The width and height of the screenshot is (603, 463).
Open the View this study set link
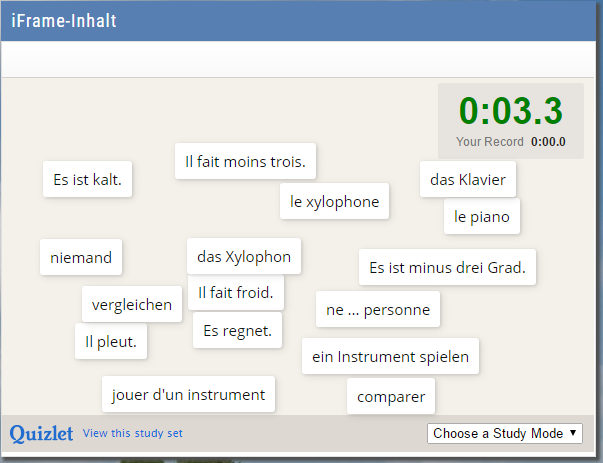click(x=133, y=433)
